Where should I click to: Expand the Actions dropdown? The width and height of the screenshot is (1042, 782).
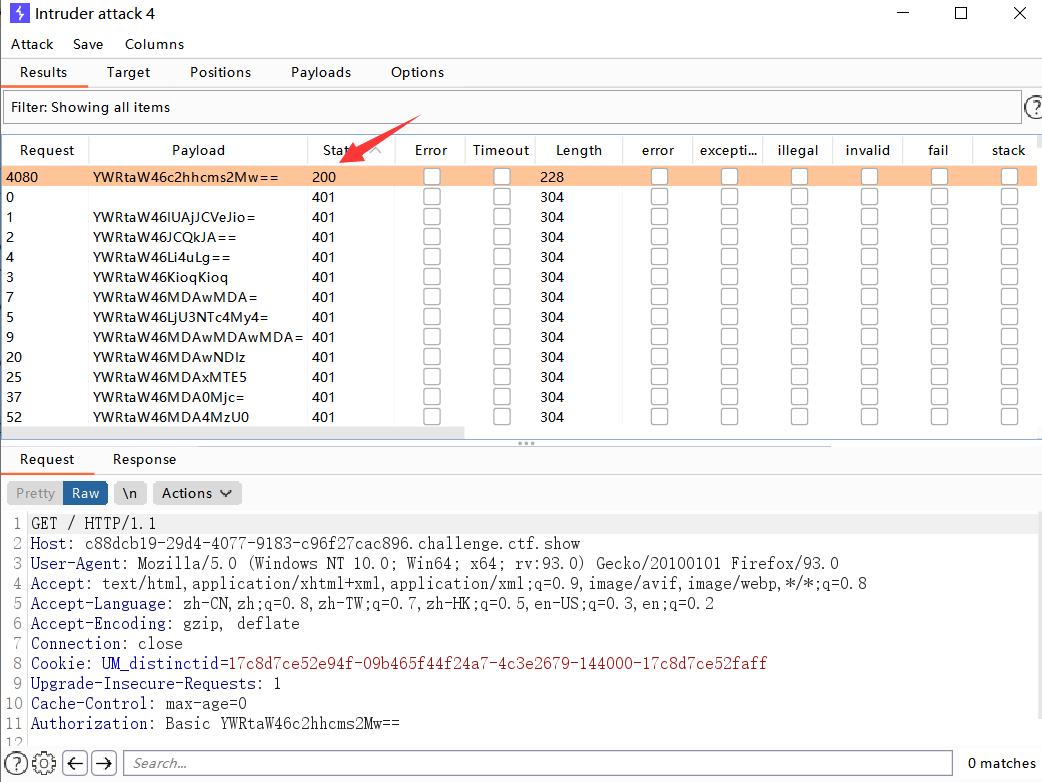click(197, 493)
